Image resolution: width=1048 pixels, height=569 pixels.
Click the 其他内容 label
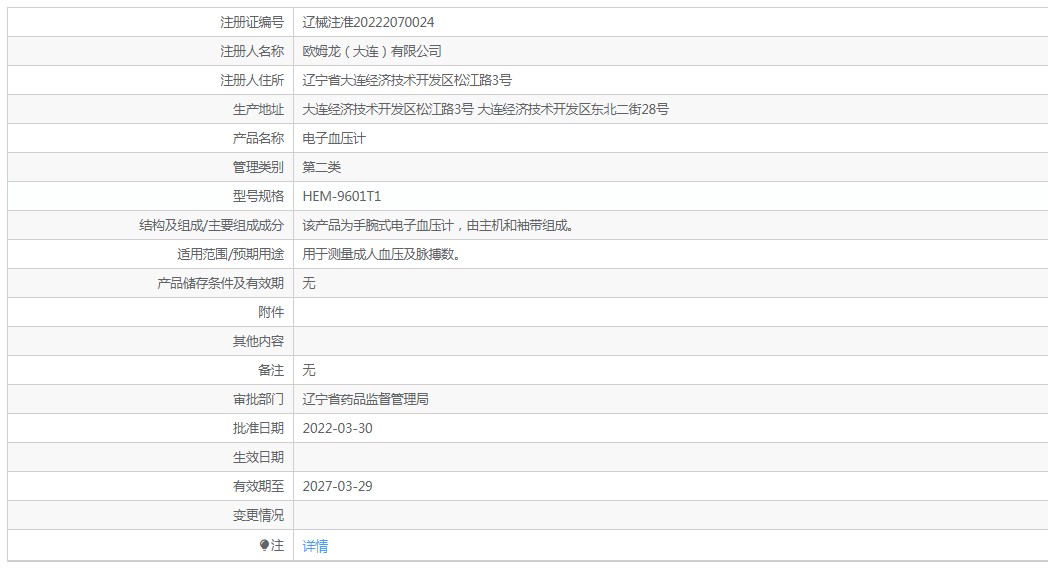pos(258,341)
